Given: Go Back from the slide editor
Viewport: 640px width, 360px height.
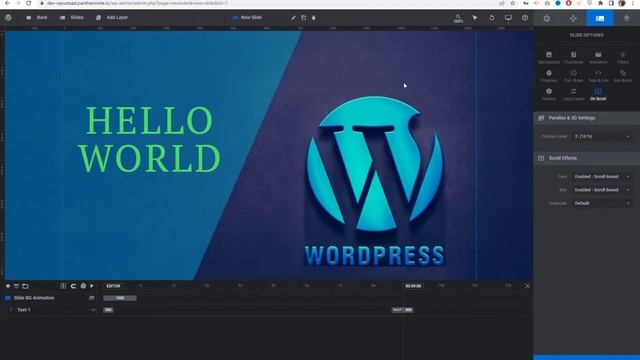Looking at the screenshot, I should (37, 18).
